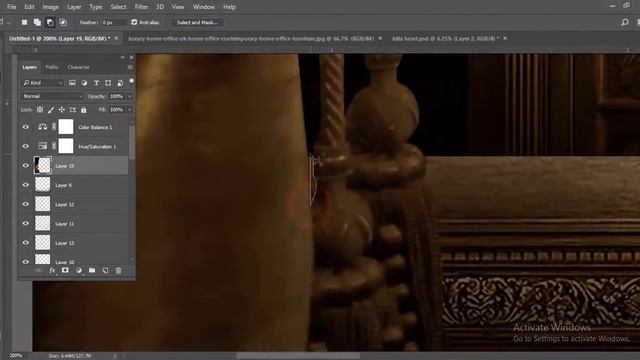Switch to the Paths tab
The image size is (640, 360).
[52, 67]
